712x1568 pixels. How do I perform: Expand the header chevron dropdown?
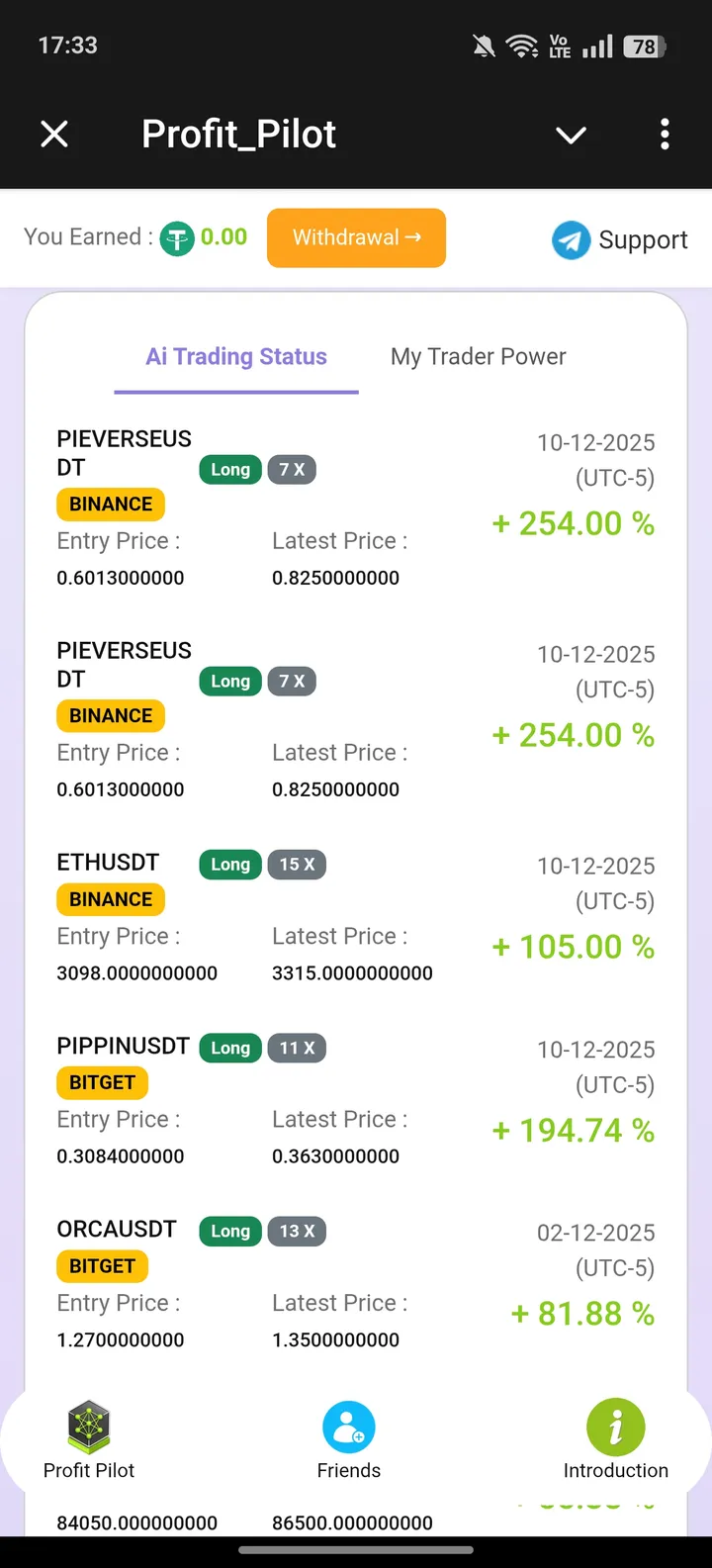pyautogui.click(x=571, y=135)
